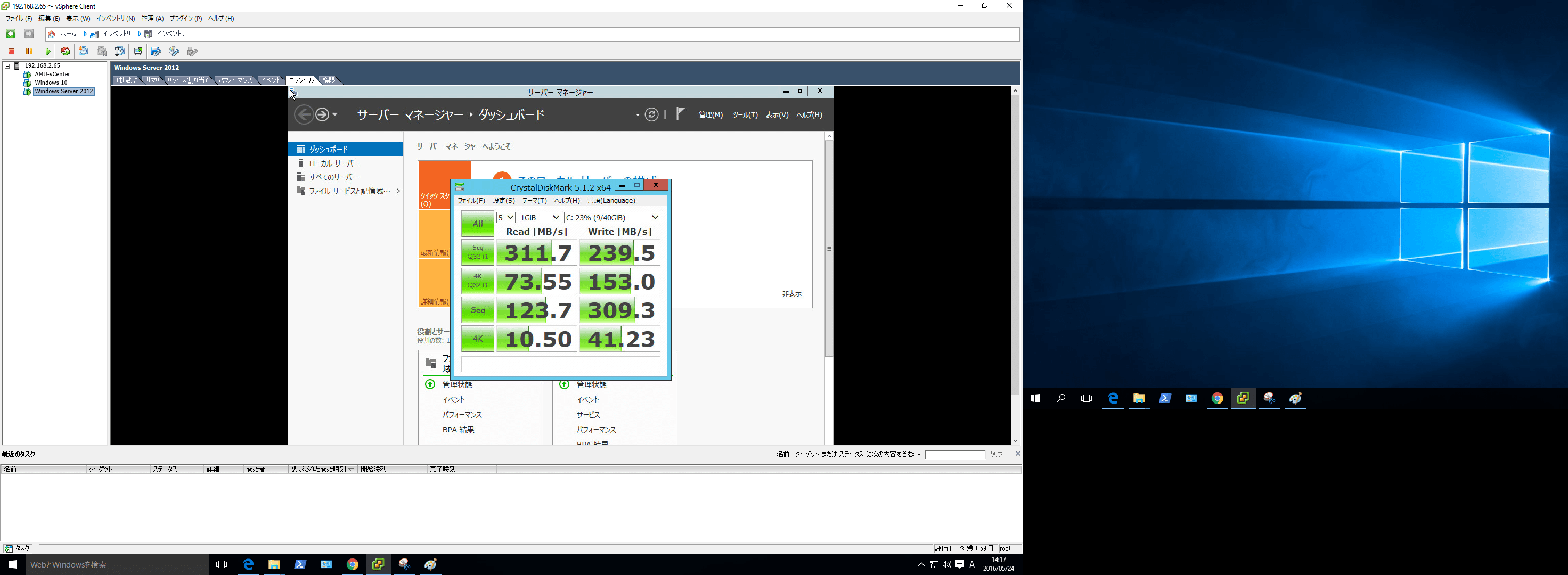The width and height of the screenshot is (1568, 575).
Task: Open Edge on the right monitor taskbar
Action: (1113, 399)
